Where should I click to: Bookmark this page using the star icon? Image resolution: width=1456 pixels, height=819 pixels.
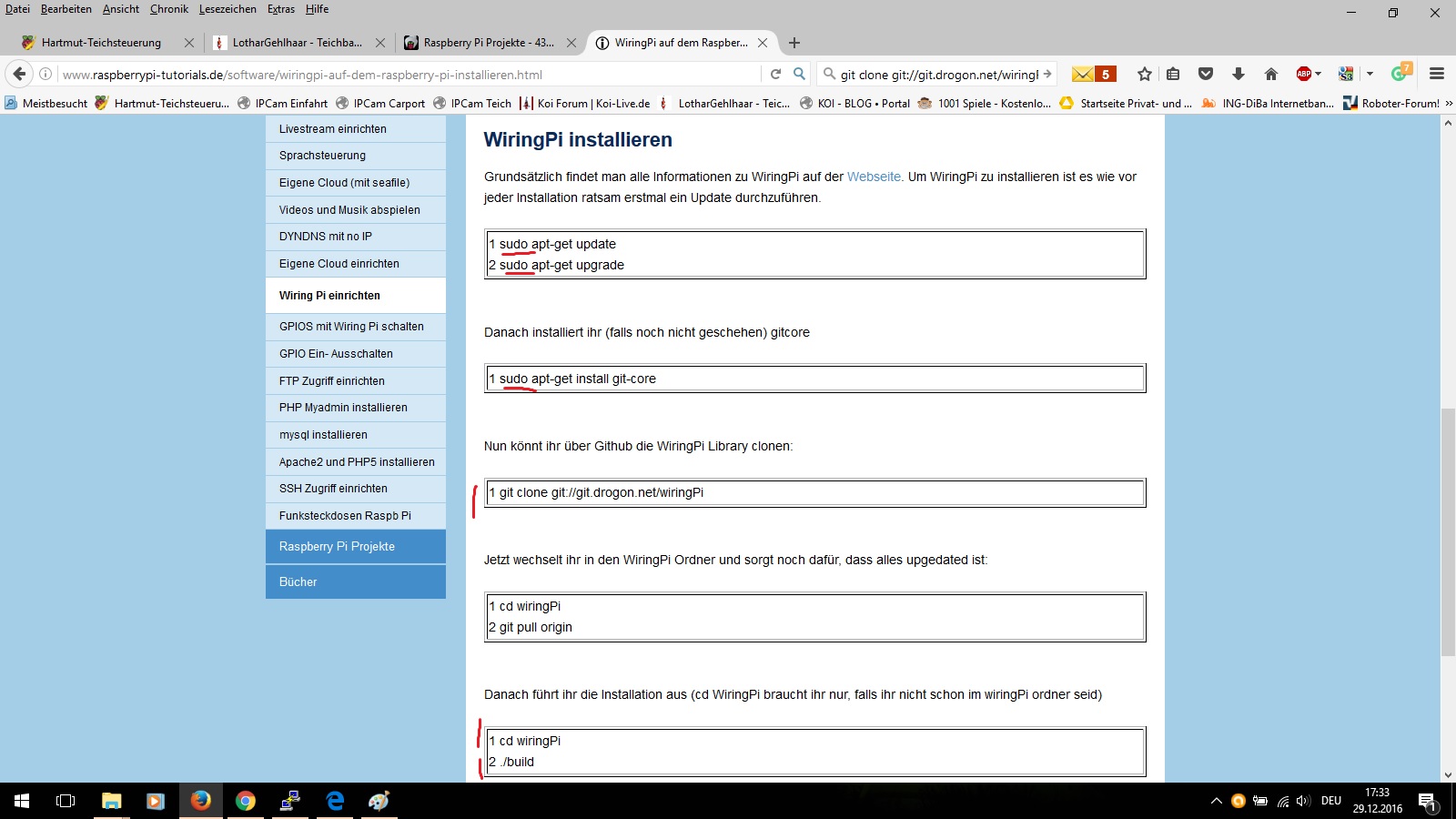pyautogui.click(x=1145, y=74)
